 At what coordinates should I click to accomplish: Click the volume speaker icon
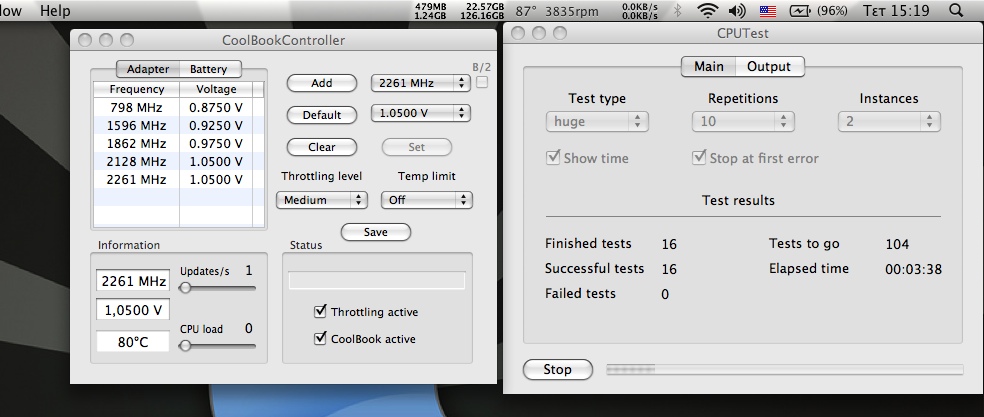point(737,11)
